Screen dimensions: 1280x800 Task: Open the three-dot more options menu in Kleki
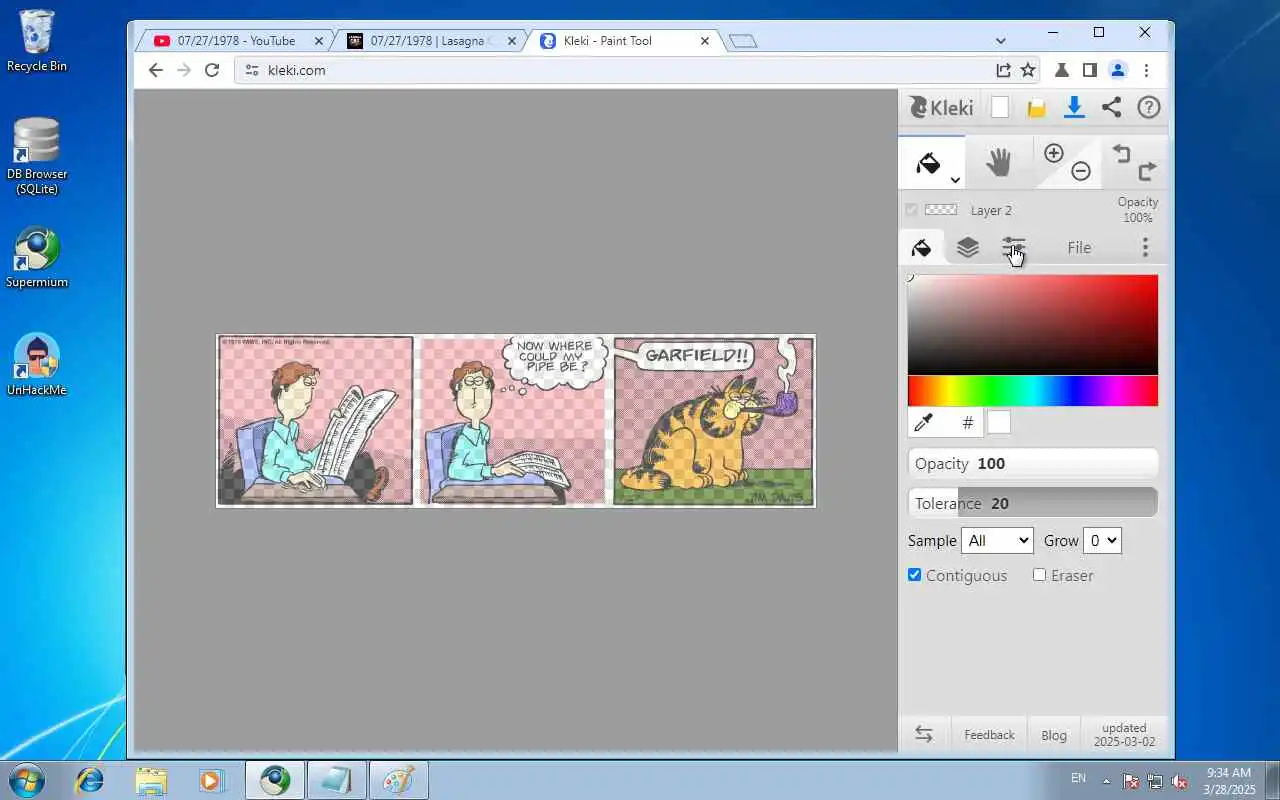pyautogui.click(x=1145, y=247)
